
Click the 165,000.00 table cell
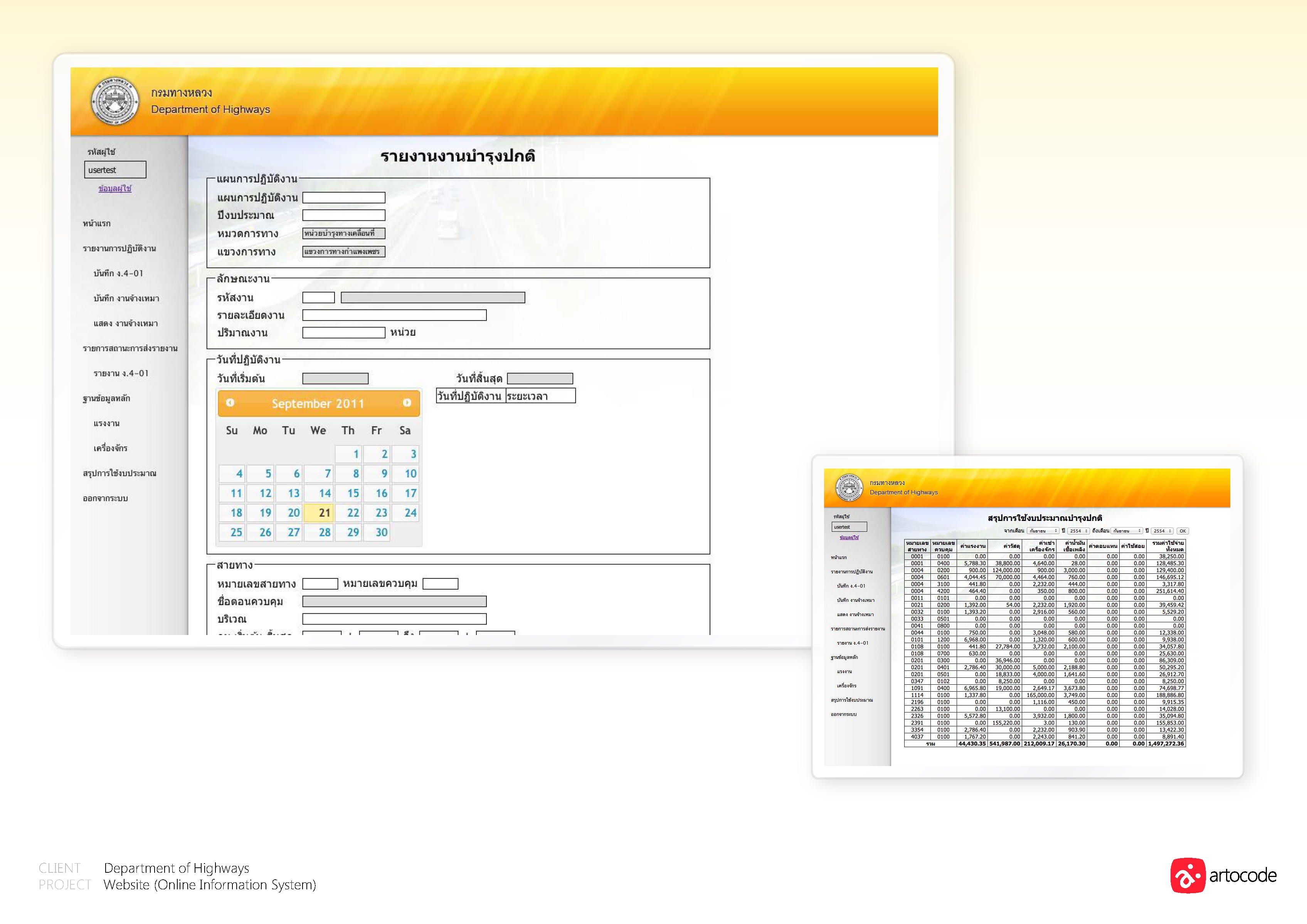pyautogui.click(x=1040, y=695)
